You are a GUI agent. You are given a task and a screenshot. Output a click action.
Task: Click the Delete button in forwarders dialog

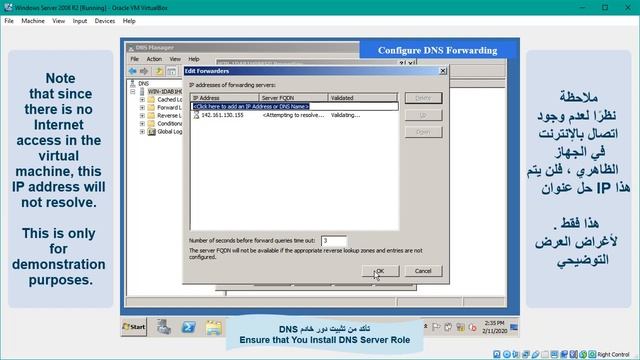pos(423,98)
